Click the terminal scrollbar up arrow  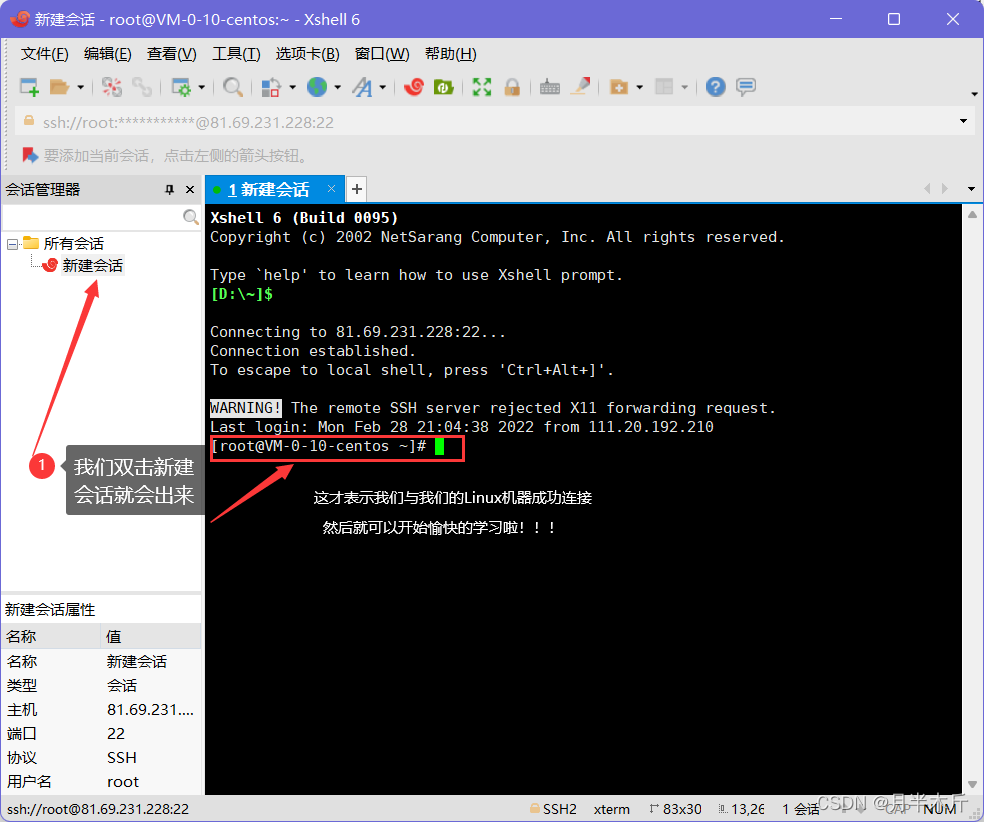972,215
